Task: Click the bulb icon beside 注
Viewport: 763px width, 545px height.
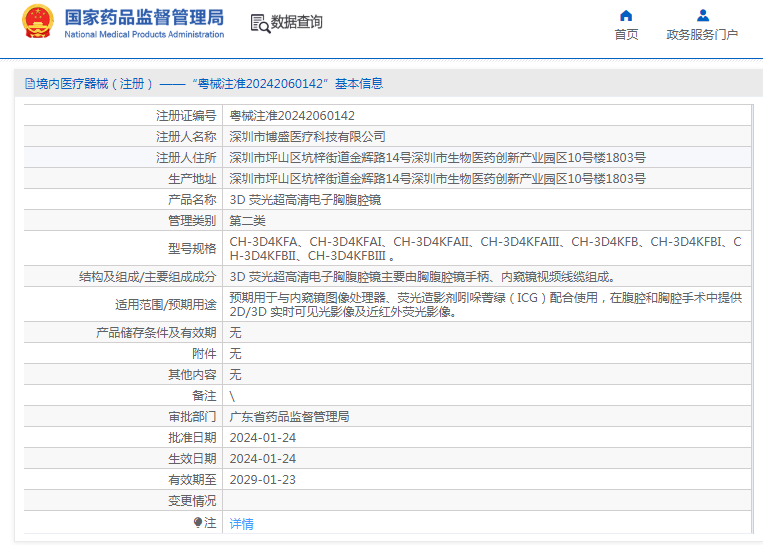Action: [198, 523]
